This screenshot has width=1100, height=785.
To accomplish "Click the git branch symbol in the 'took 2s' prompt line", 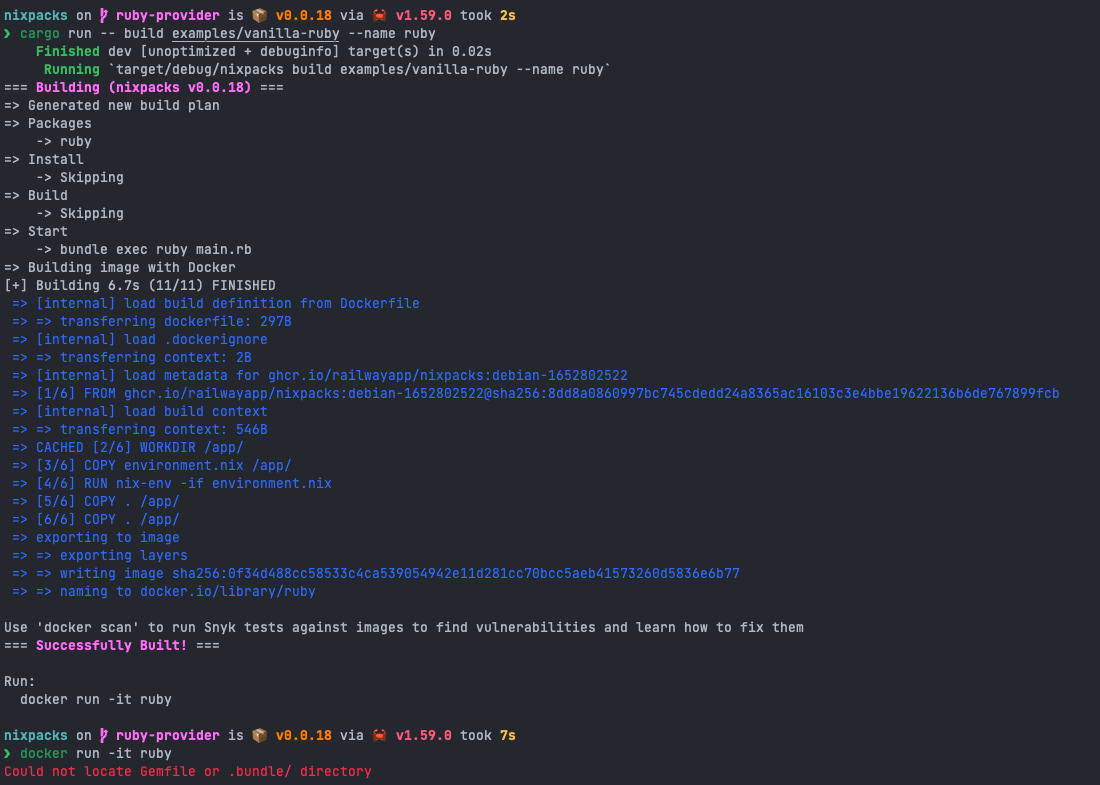I will click(104, 15).
